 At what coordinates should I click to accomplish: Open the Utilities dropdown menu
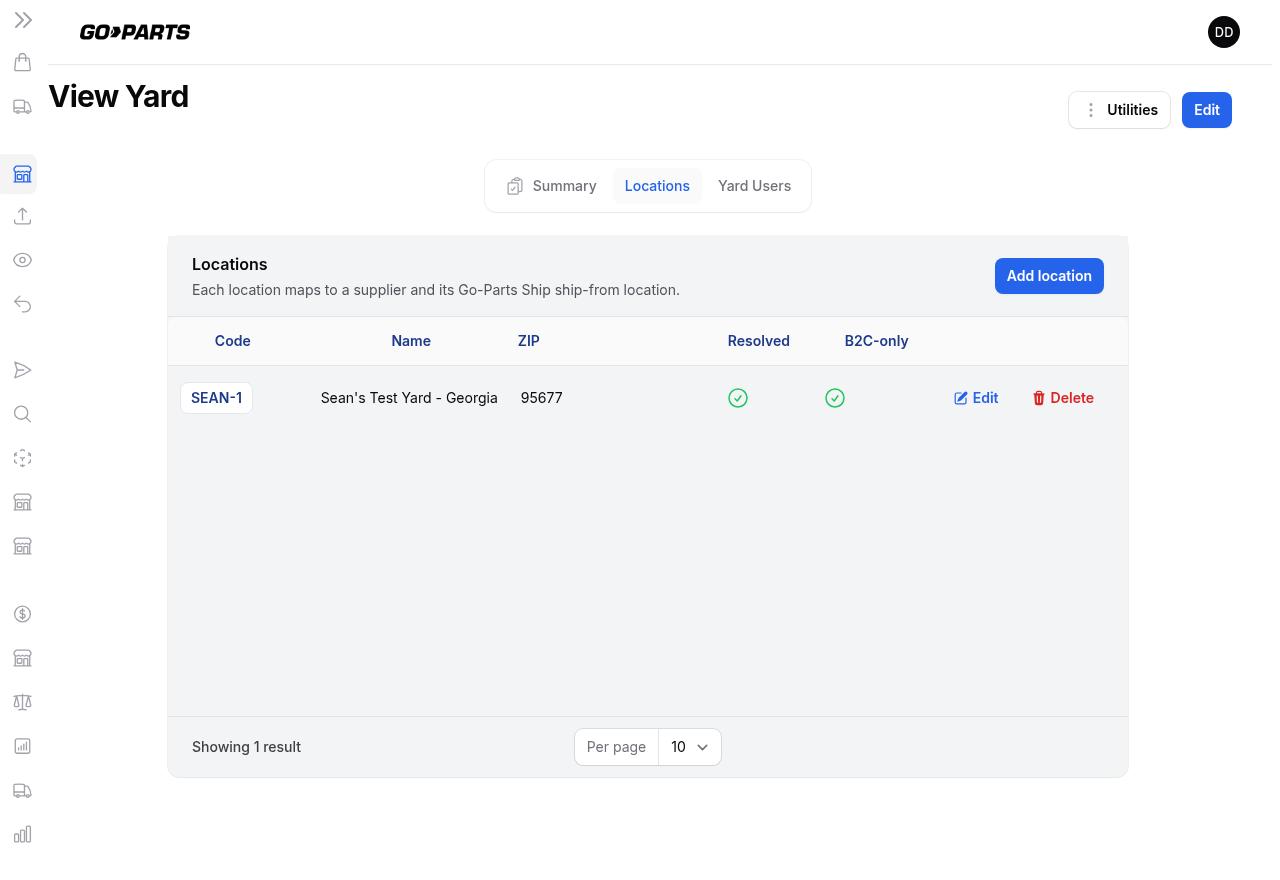(x=1119, y=110)
